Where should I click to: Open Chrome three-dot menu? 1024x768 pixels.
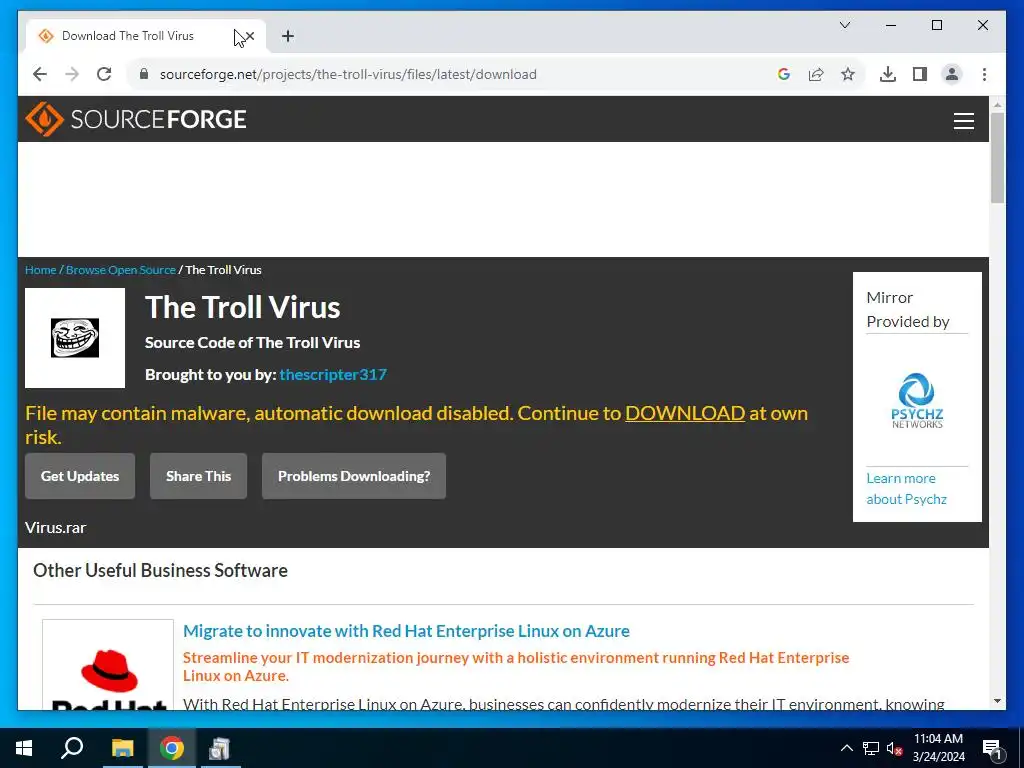984,74
